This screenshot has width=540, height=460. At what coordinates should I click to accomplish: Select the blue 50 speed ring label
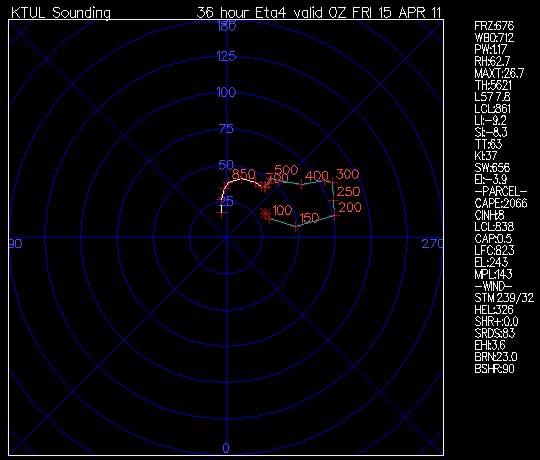pyautogui.click(x=226, y=165)
